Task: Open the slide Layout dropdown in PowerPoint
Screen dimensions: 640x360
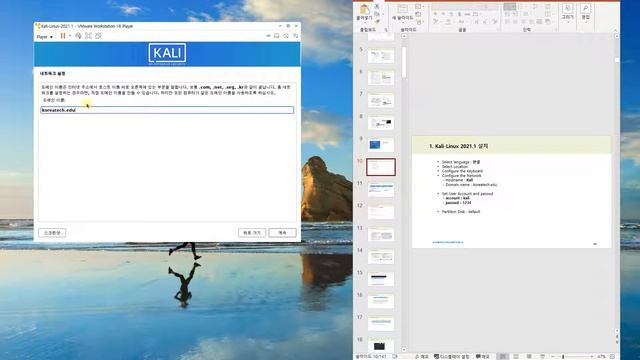Action: [419, 7]
